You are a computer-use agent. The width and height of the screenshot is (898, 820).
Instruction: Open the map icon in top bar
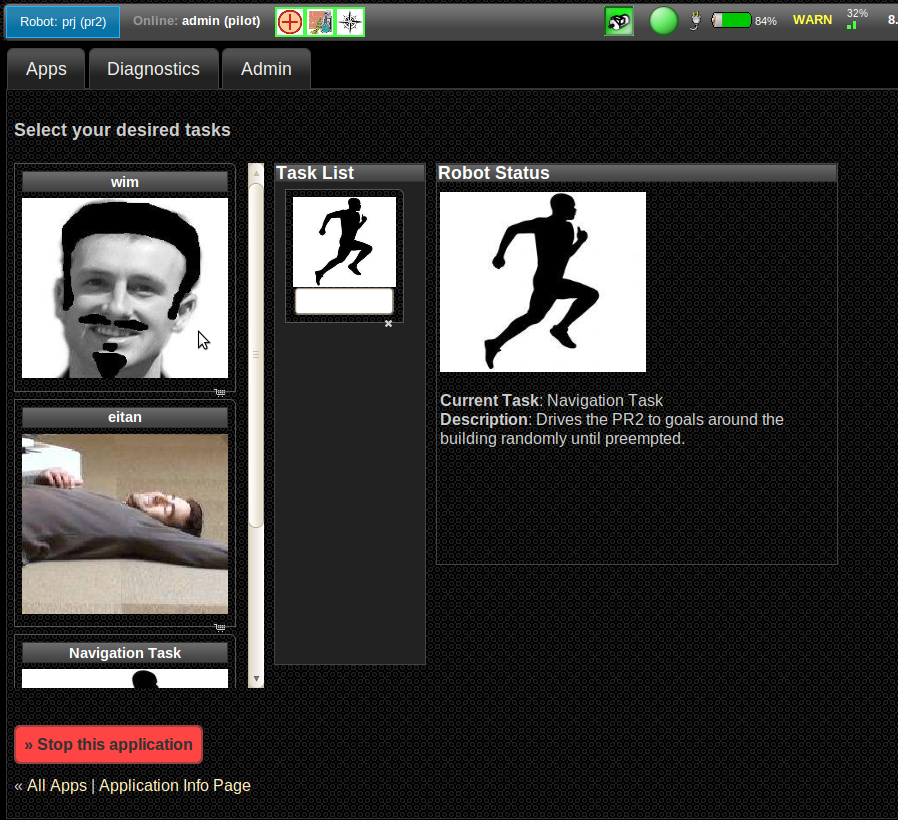[320, 21]
